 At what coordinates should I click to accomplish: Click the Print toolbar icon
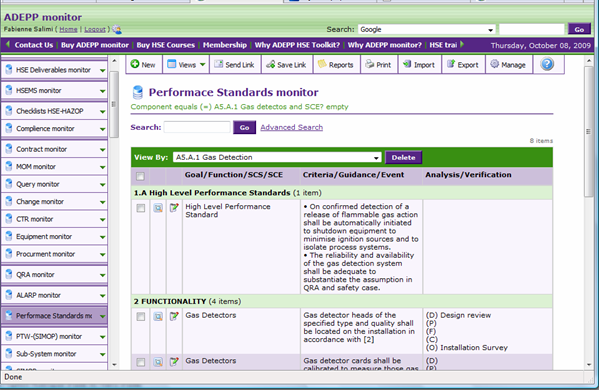(369, 64)
